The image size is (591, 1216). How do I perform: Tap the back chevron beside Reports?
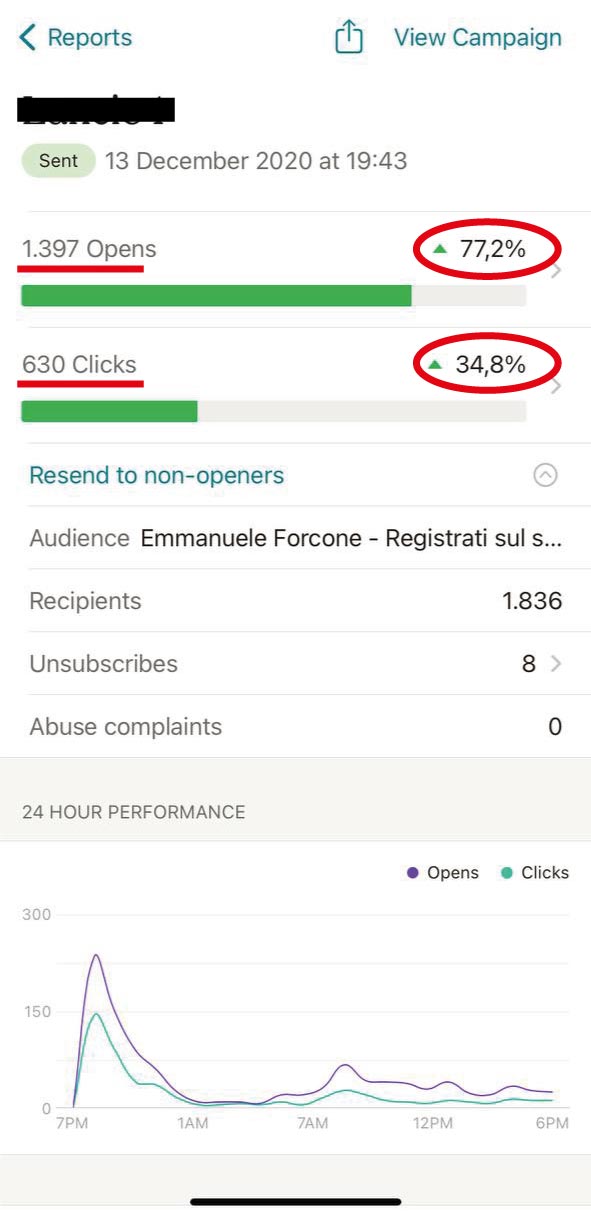coord(28,38)
